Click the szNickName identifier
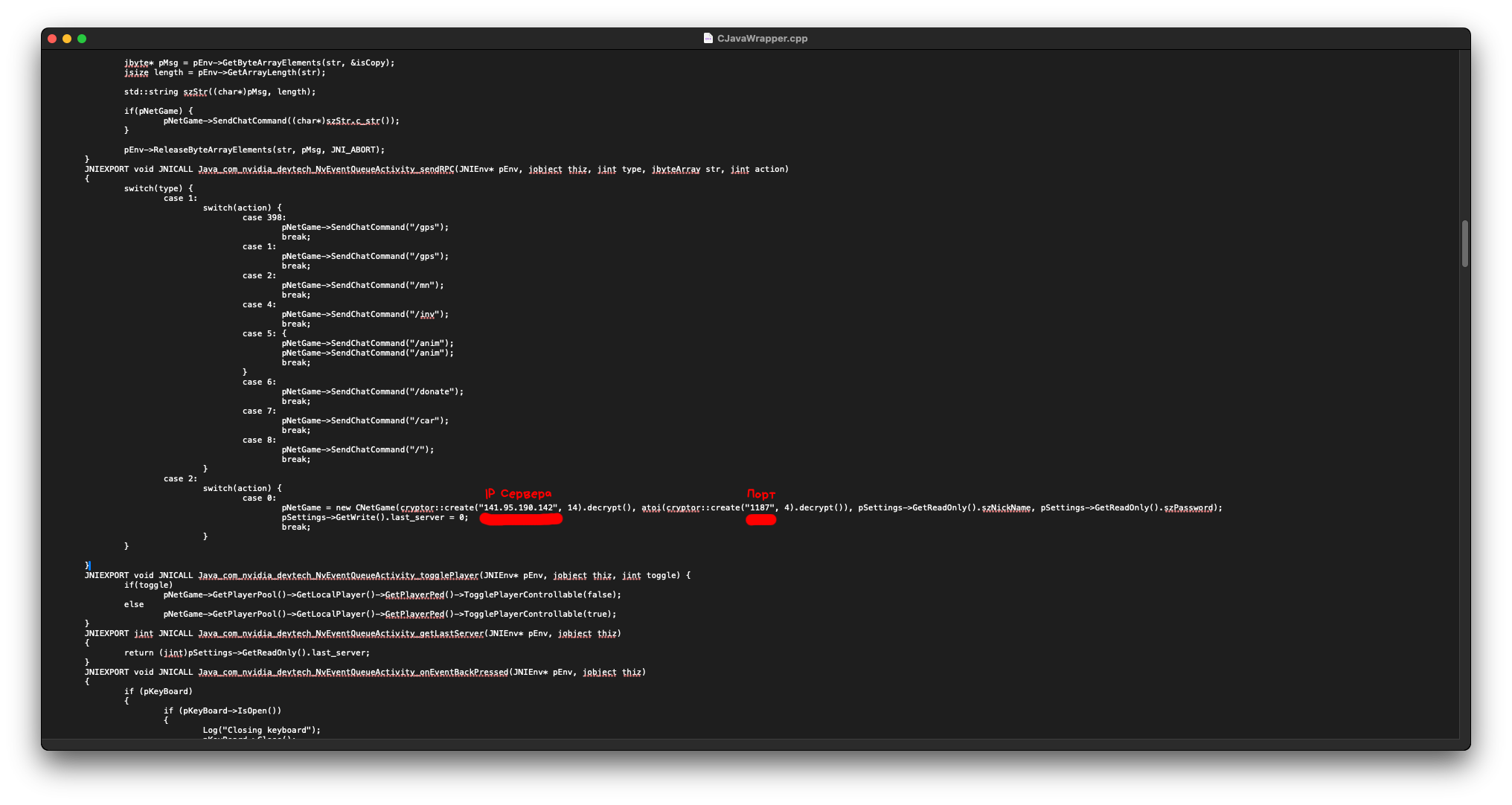 point(1006,507)
